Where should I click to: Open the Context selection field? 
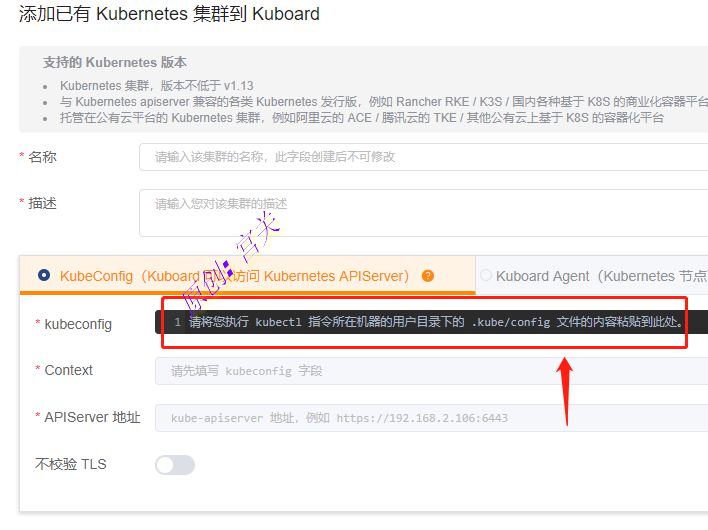[432, 371]
